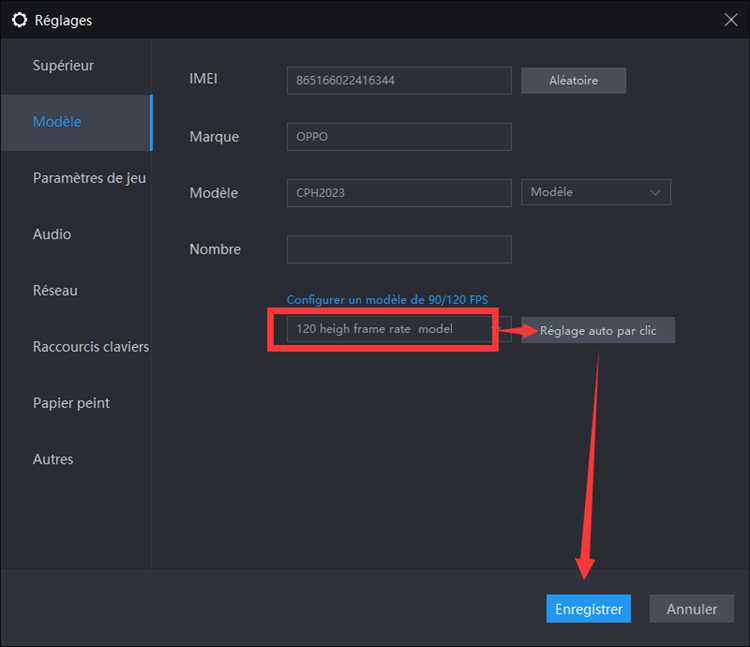Open the Réseau settings tab
Image resolution: width=750 pixels, height=647 pixels.
tap(55, 291)
